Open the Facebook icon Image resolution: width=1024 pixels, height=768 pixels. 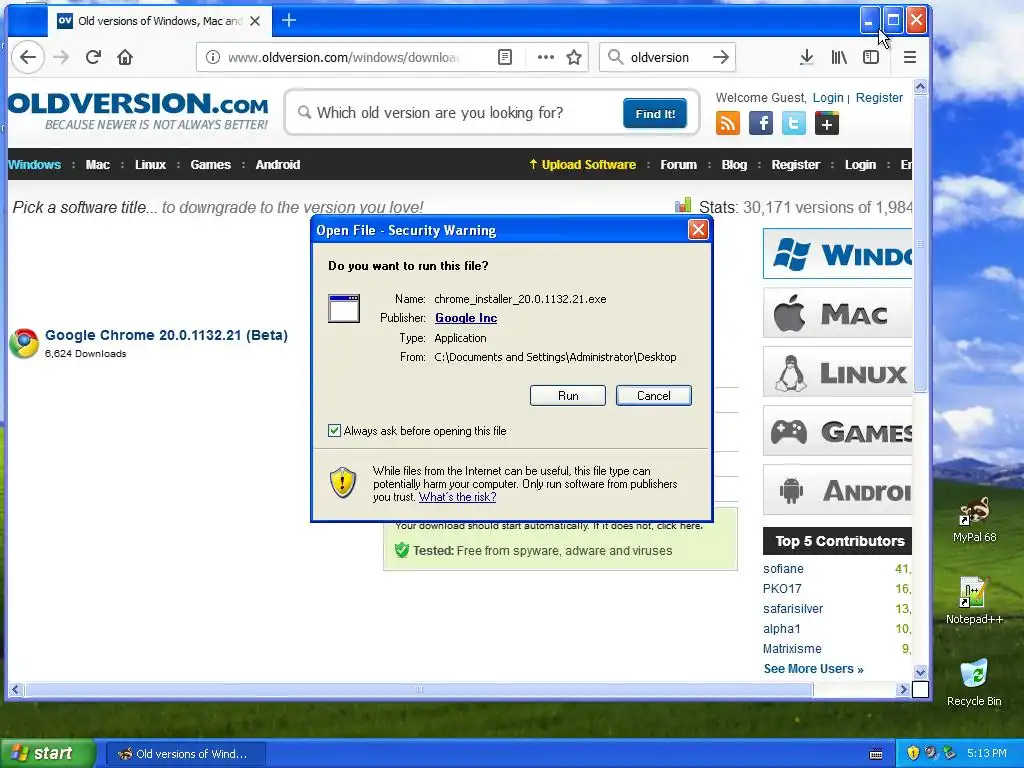761,123
